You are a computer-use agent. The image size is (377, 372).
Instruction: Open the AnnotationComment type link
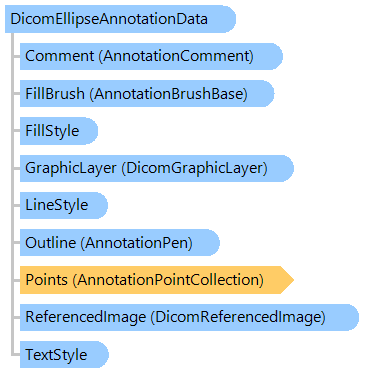(x=176, y=56)
